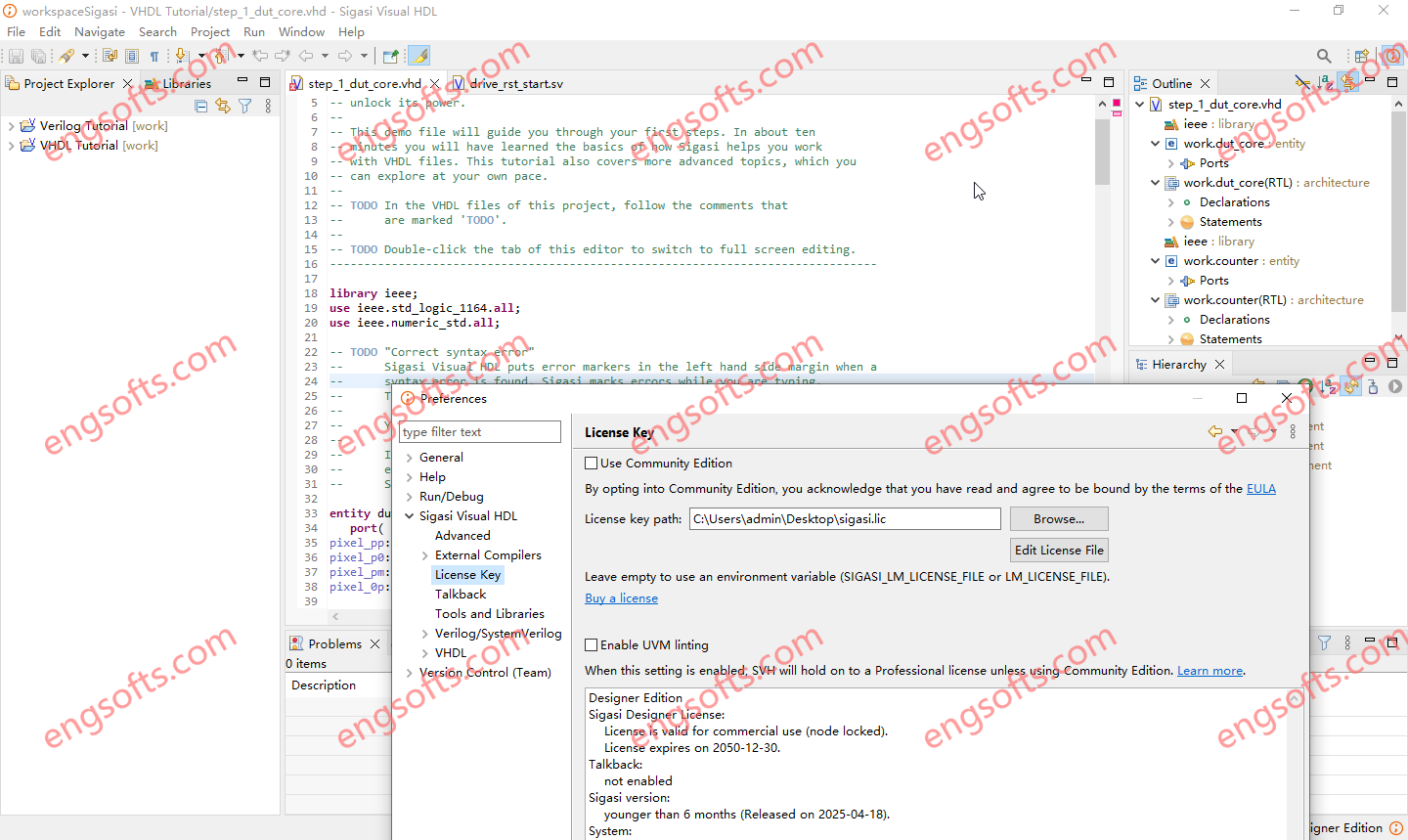Select Help preferences node
This screenshot has width=1408, height=840.
click(x=432, y=476)
